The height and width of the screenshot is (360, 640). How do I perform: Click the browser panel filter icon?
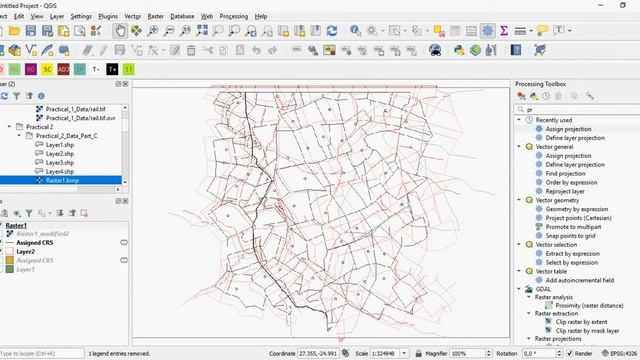(16, 96)
